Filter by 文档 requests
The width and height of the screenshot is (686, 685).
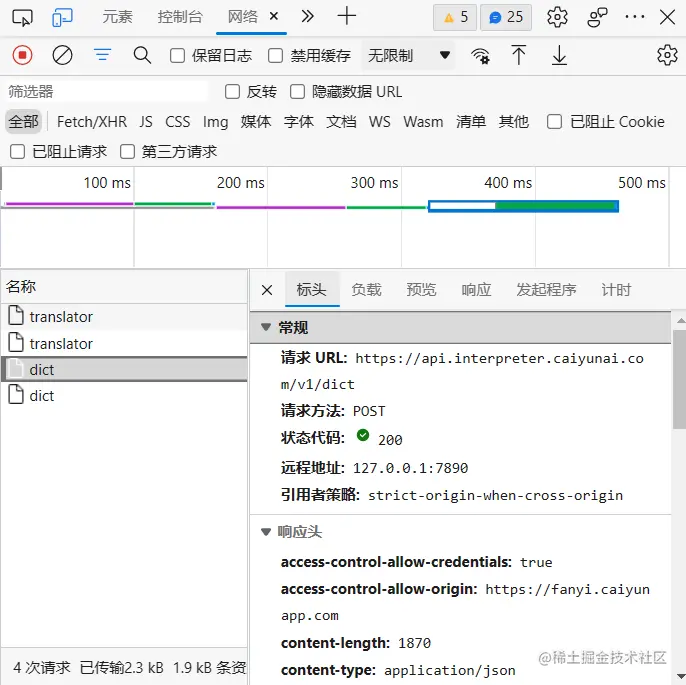(341, 122)
